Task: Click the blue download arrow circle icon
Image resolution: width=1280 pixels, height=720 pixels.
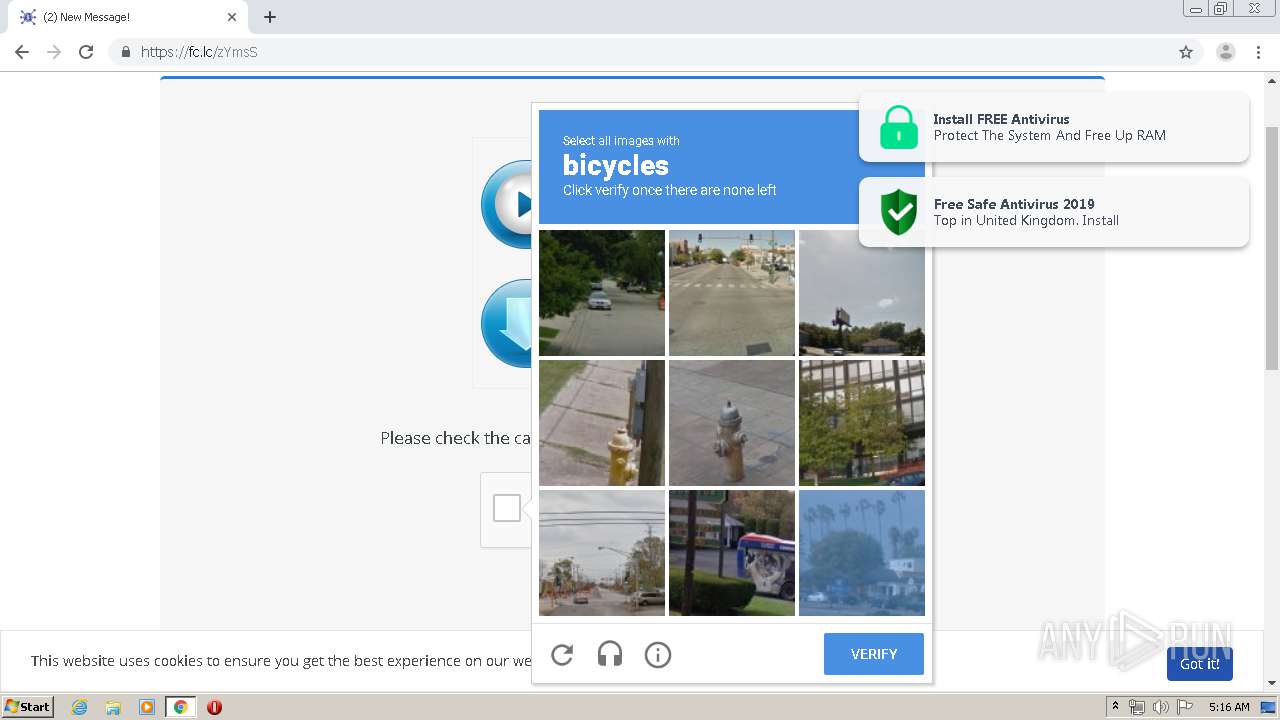Action: [506, 323]
